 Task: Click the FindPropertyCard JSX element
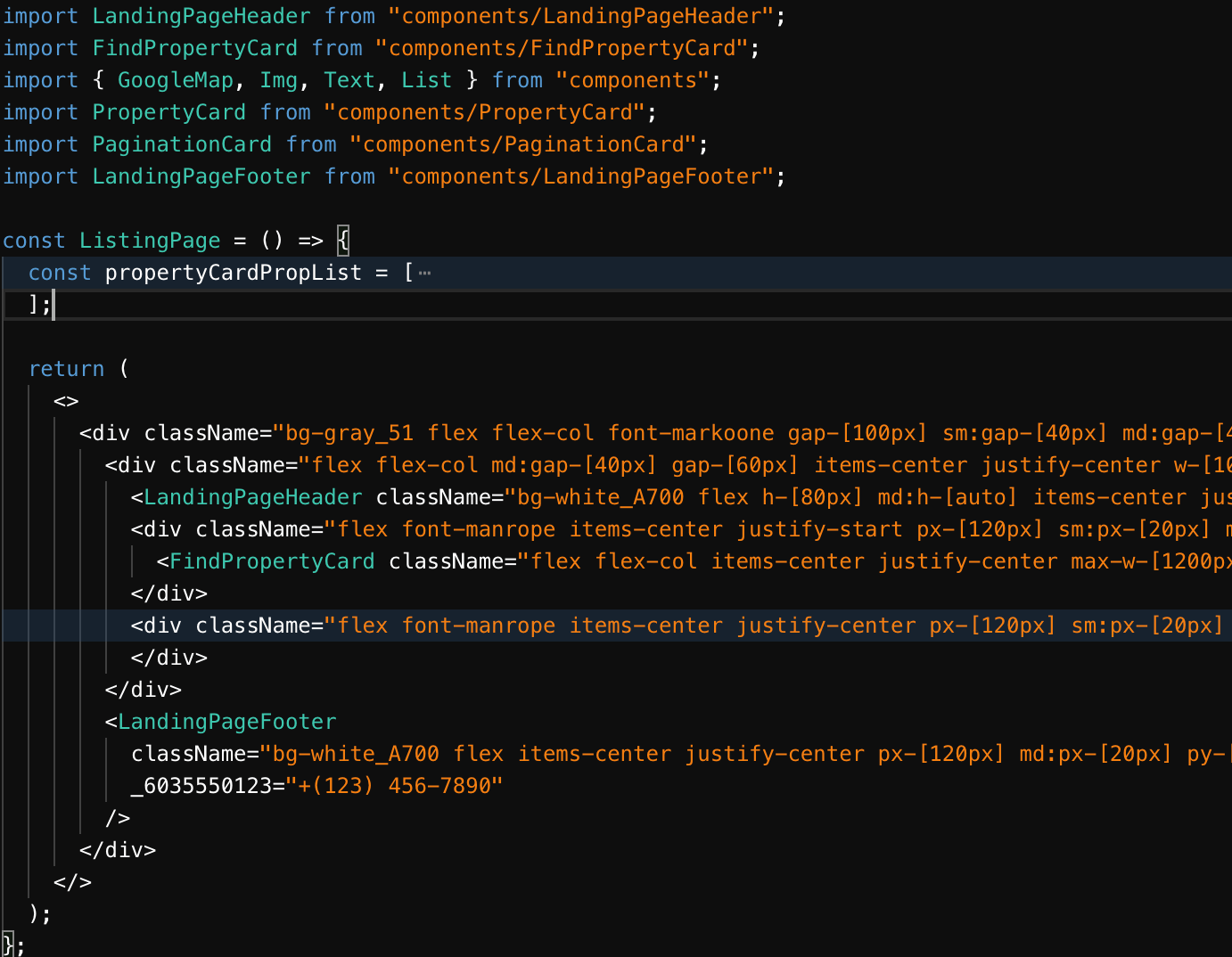click(272, 560)
